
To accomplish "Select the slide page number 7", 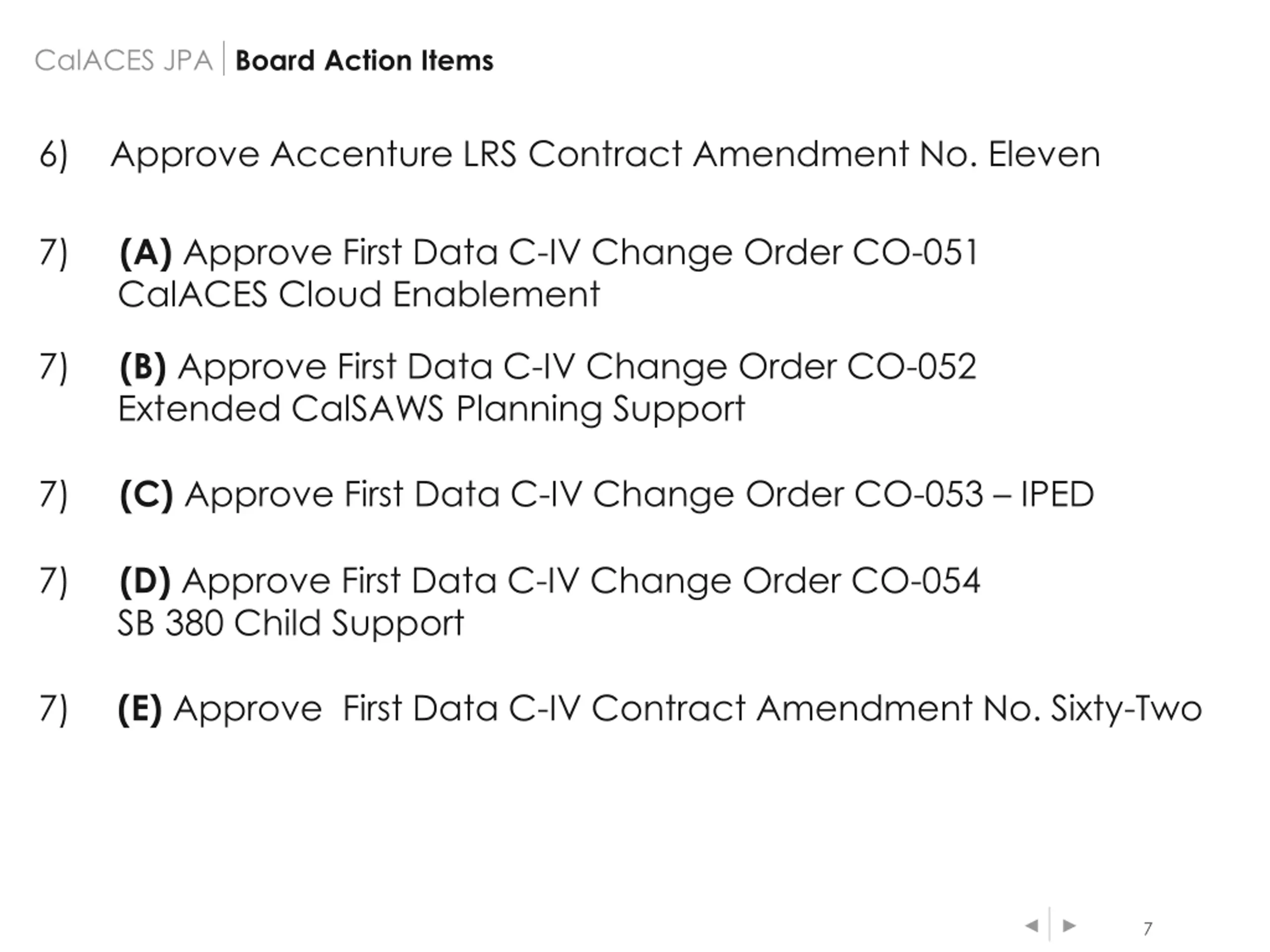I will coord(1147,929).
